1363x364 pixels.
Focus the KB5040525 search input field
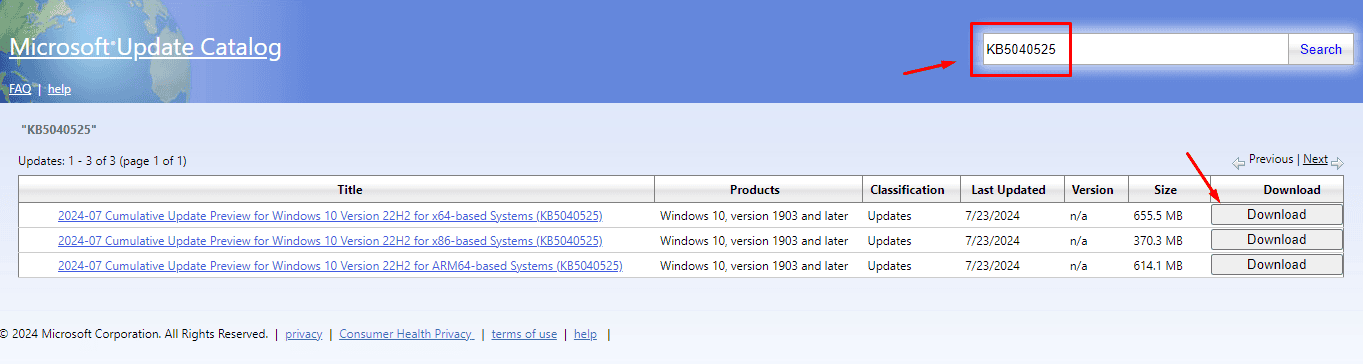1135,49
